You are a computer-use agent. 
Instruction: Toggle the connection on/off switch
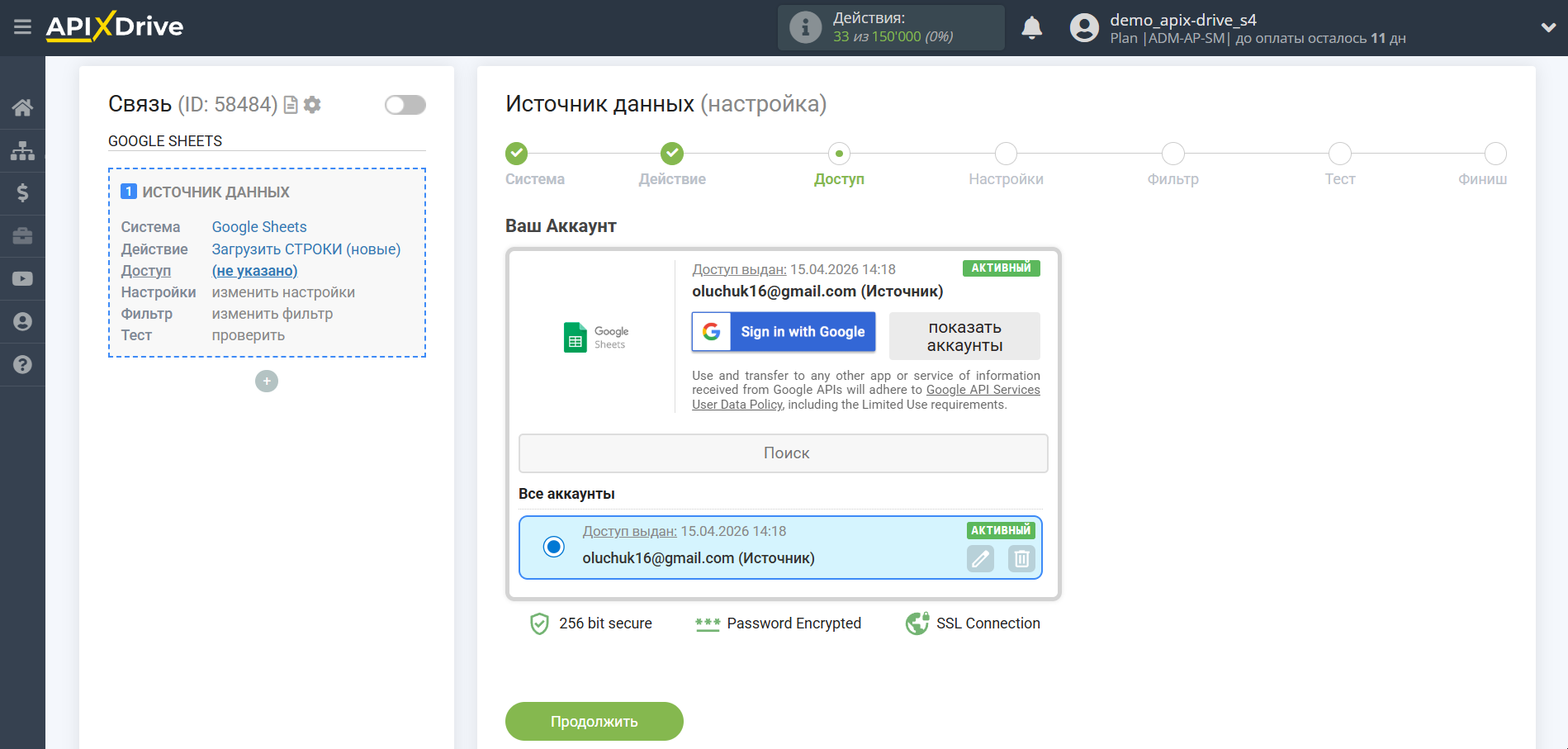pos(405,105)
